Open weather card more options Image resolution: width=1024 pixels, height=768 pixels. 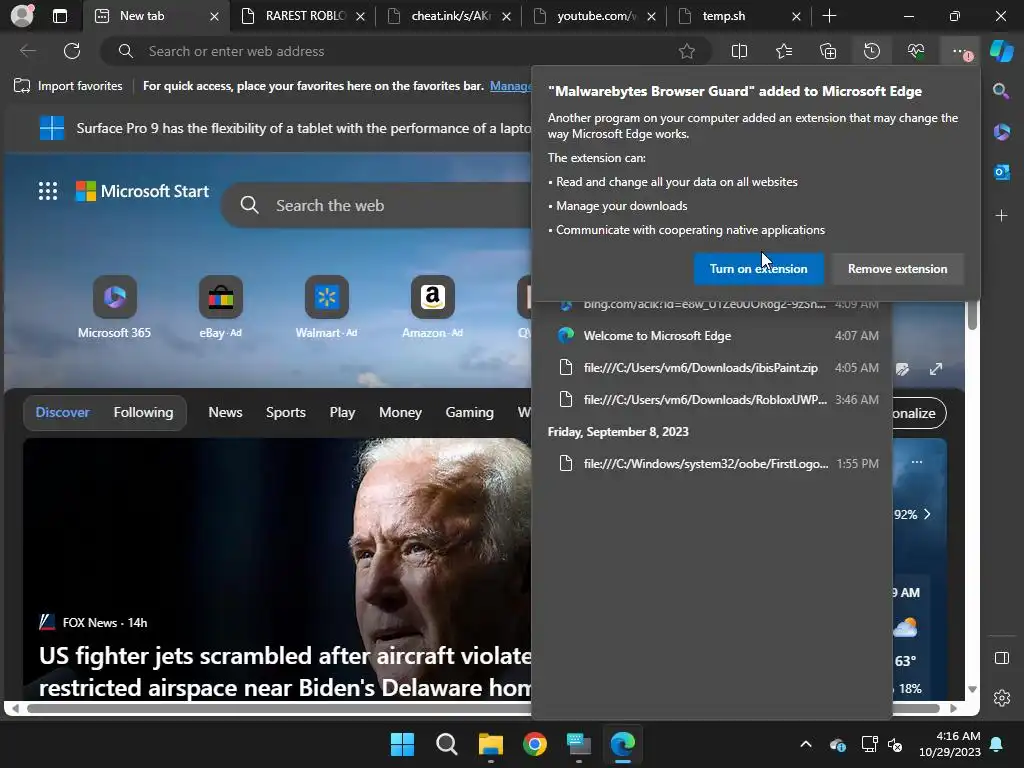(917, 462)
